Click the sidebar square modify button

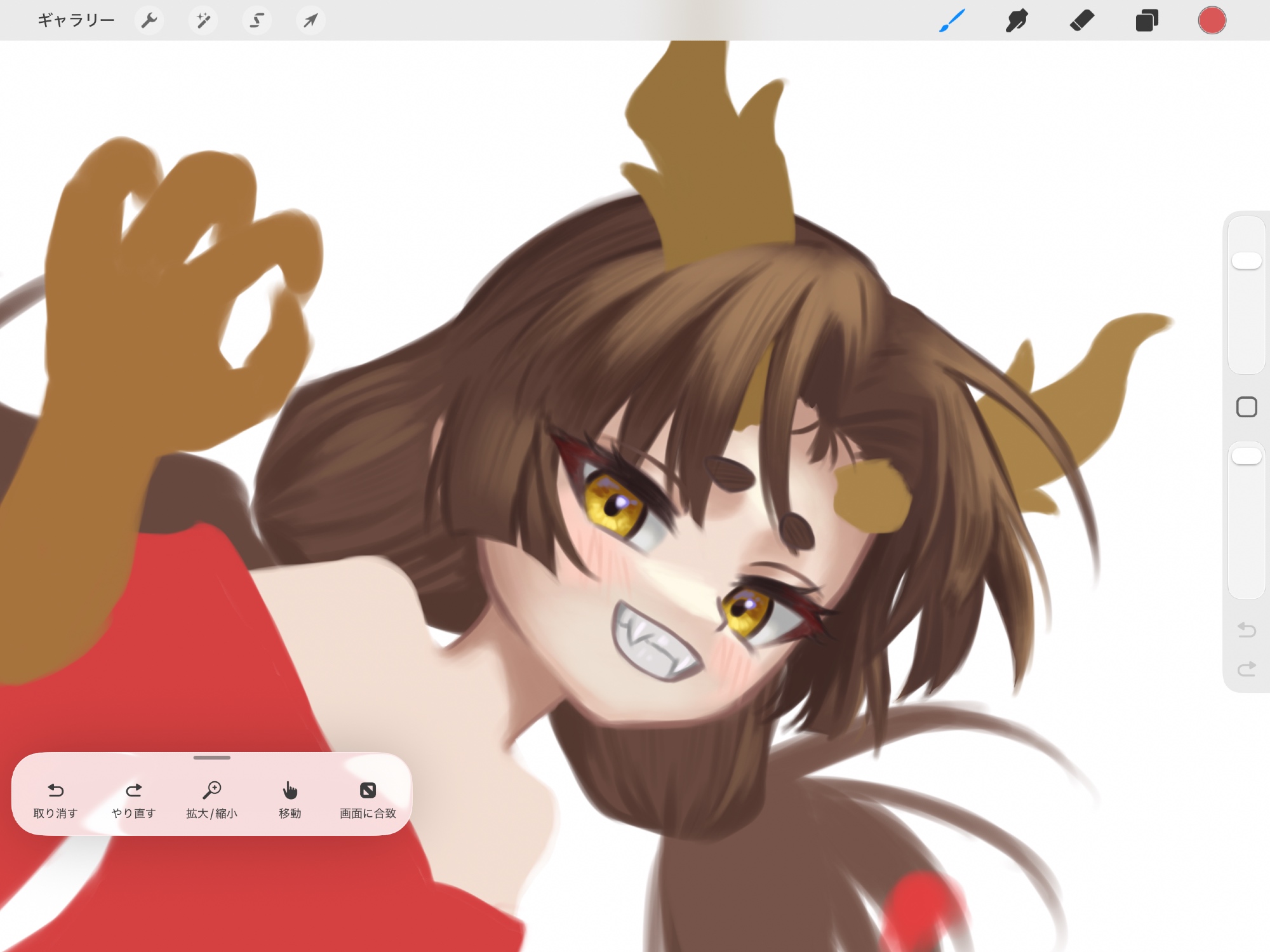click(x=1247, y=407)
